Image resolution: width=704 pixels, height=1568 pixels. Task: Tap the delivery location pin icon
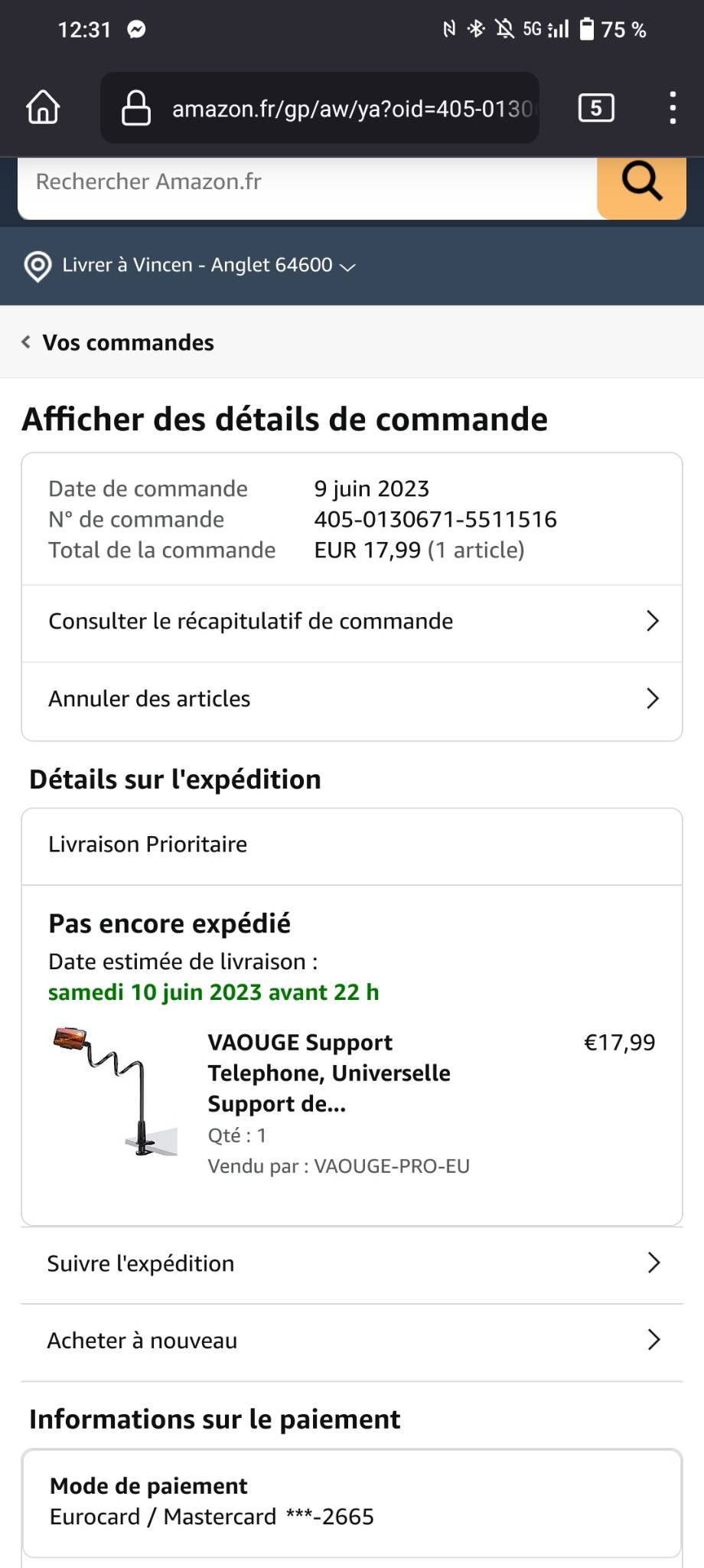[x=38, y=266]
